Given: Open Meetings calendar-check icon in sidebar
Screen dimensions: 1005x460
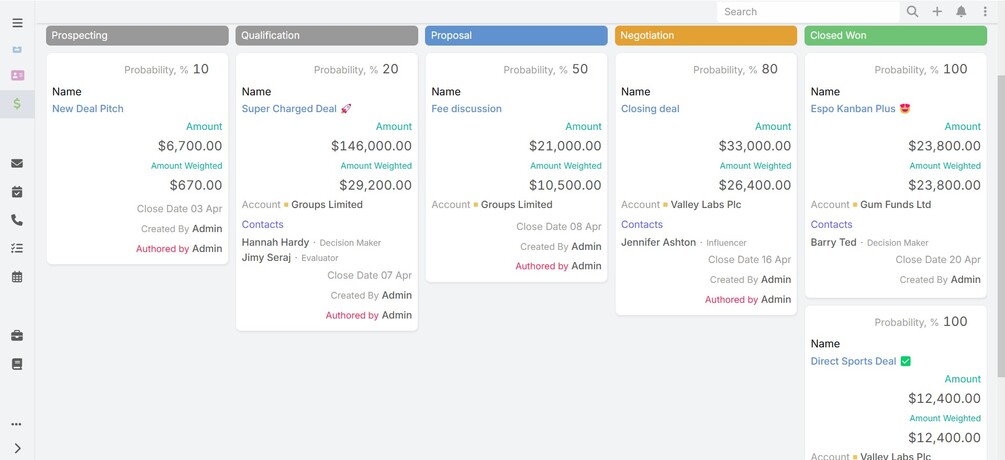Looking at the screenshot, I should click(17, 192).
